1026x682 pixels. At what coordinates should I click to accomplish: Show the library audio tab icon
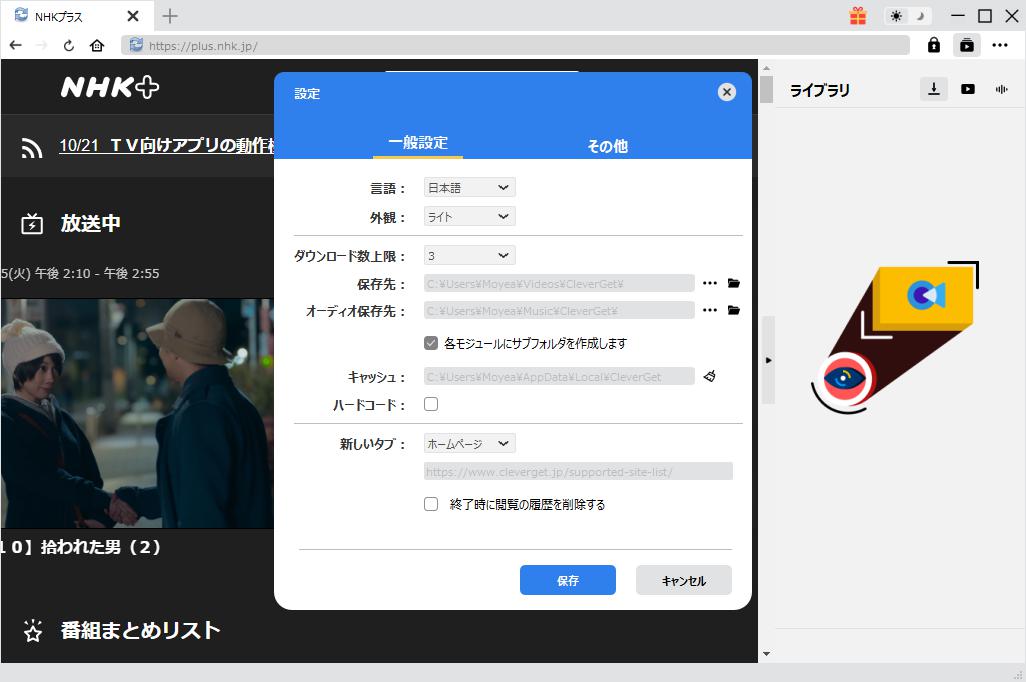coord(1001,89)
